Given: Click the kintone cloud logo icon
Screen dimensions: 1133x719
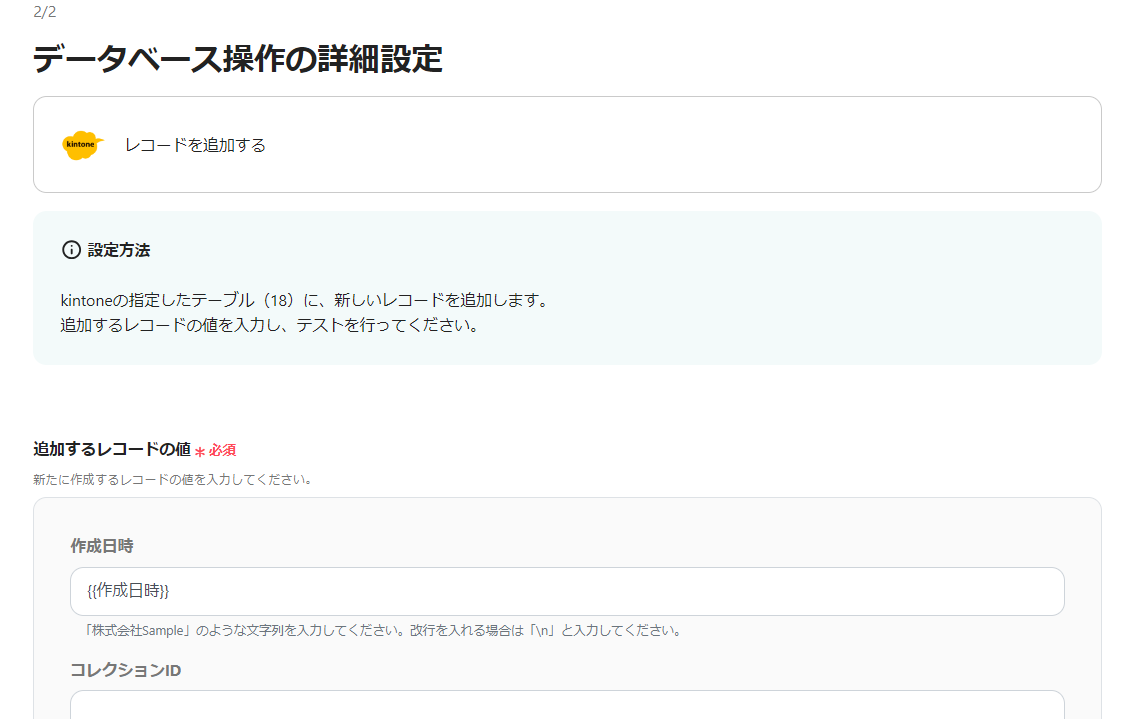Looking at the screenshot, I should [82, 145].
